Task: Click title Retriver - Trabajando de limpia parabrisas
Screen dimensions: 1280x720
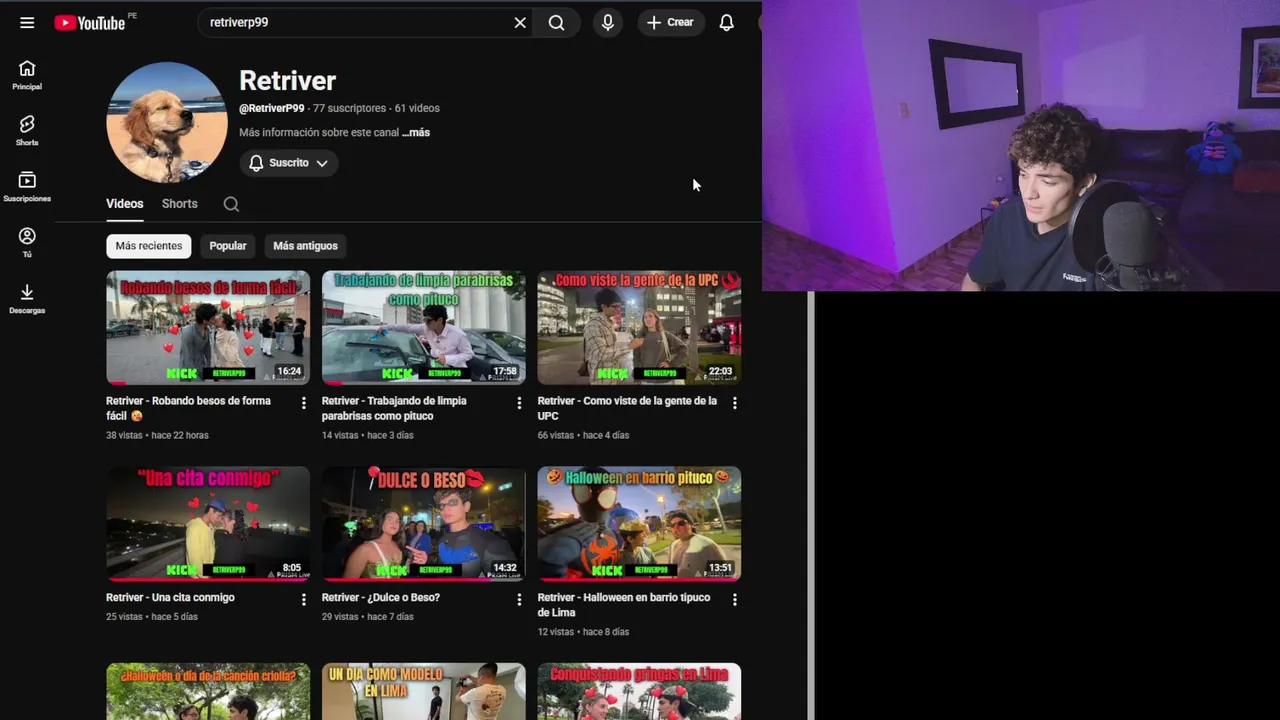Action: click(394, 408)
